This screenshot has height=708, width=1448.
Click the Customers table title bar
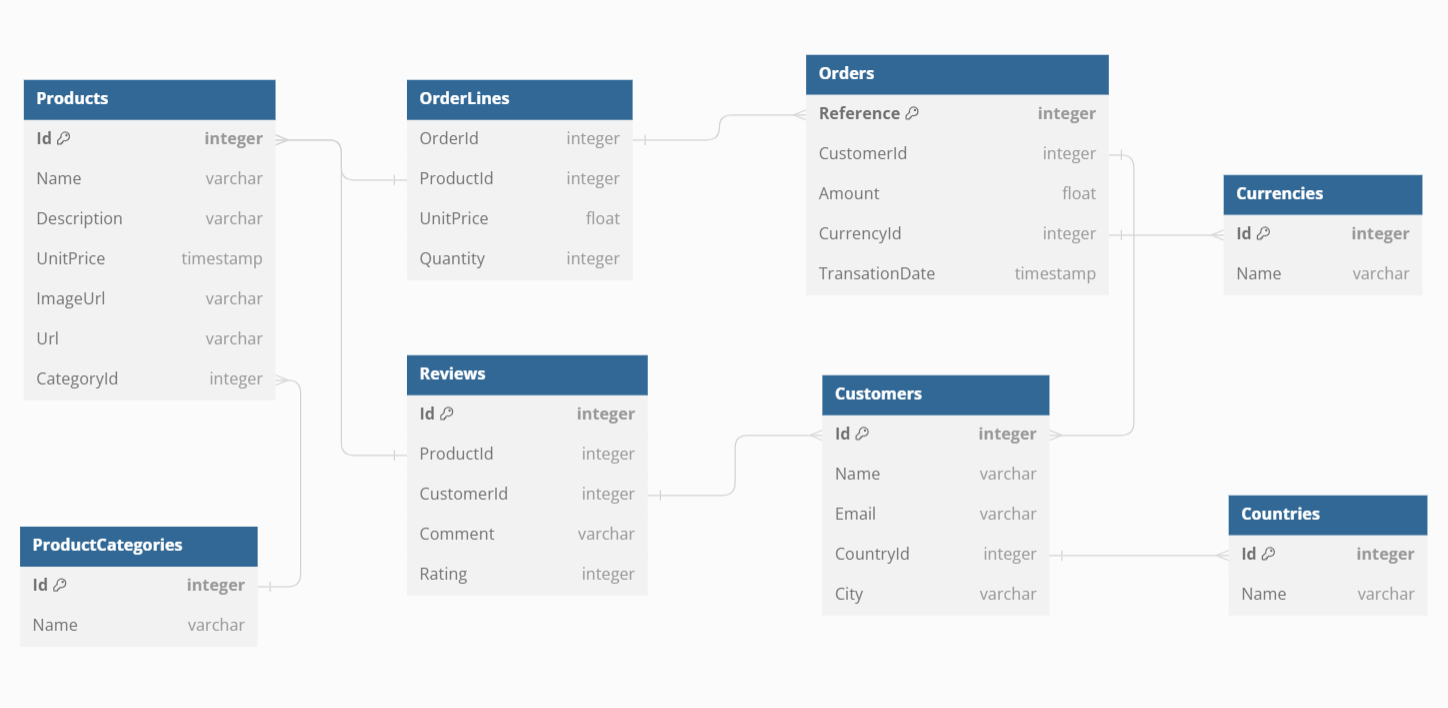point(935,394)
